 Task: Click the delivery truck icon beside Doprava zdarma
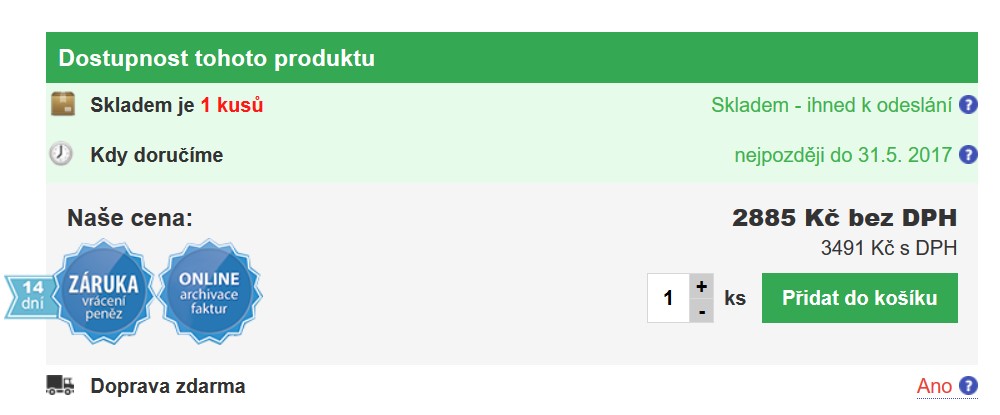(x=60, y=385)
